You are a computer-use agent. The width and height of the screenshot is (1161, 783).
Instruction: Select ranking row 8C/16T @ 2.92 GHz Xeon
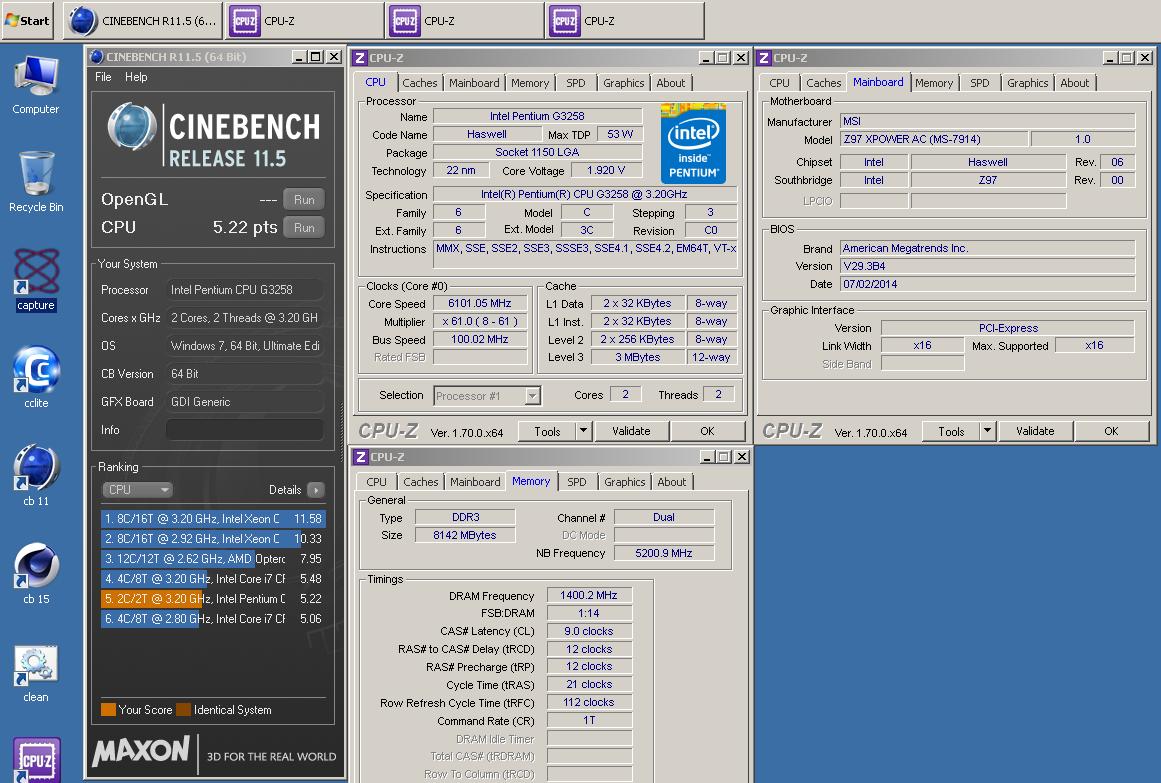pyautogui.click(x=213, y=539)
